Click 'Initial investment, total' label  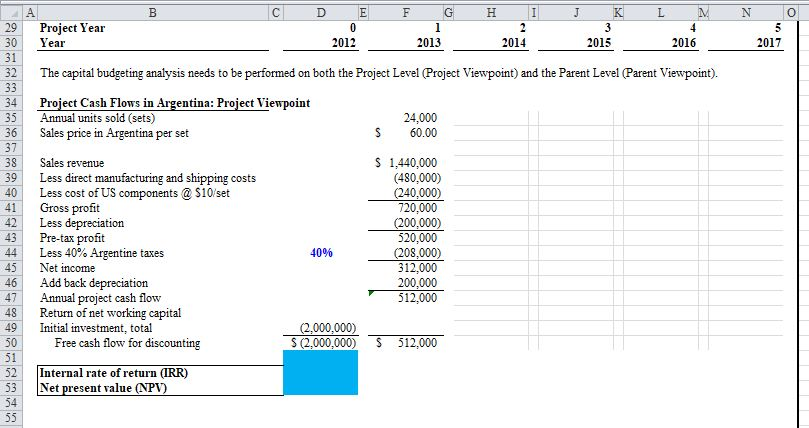click(96, 327)
